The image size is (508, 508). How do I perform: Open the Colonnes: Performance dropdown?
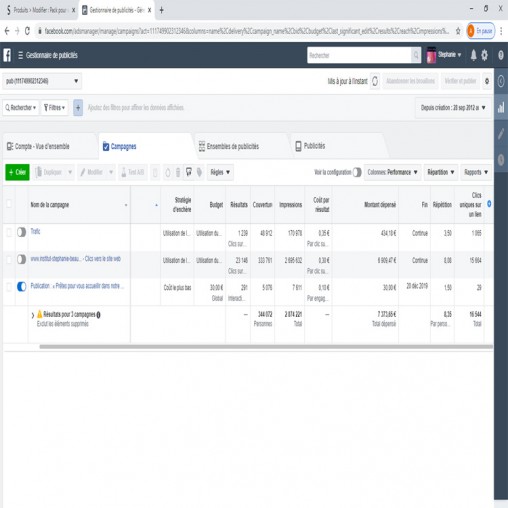pyautogui.click(x=392, y=172)
